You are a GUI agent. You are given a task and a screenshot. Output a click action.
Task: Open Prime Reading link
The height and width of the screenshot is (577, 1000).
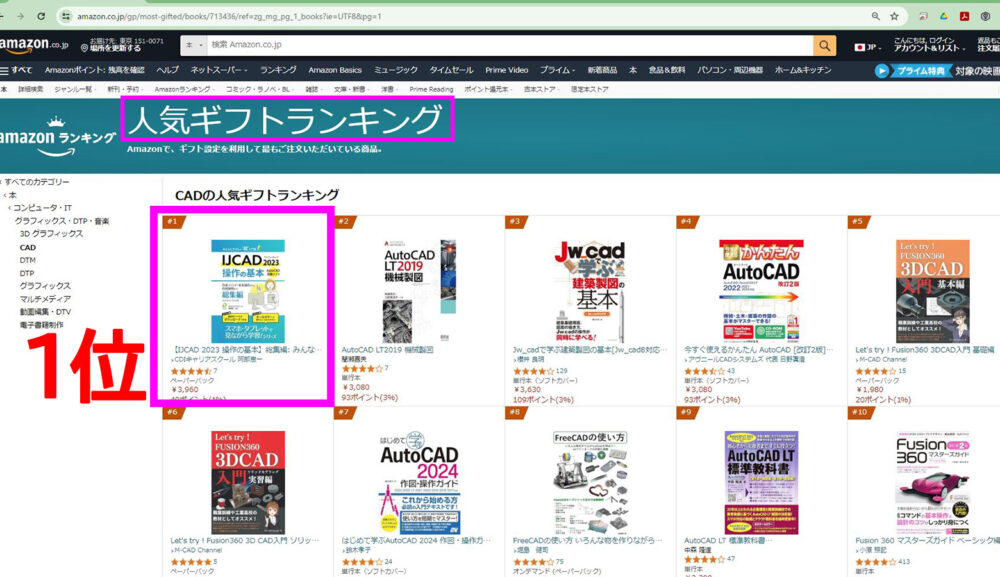click(431, 90)
